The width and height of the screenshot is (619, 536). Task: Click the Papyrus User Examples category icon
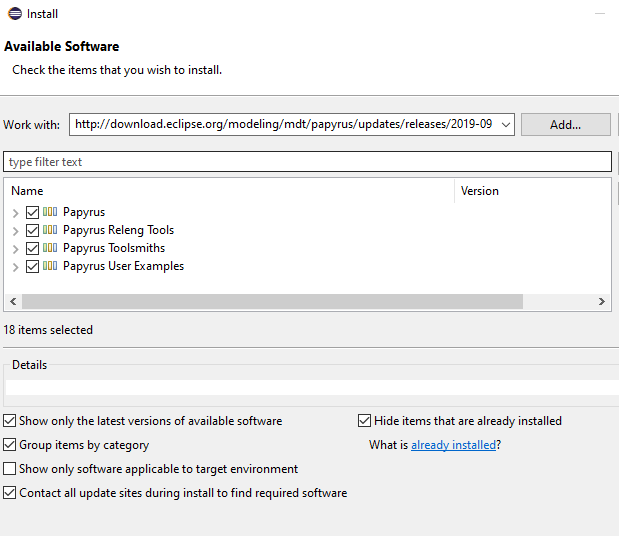click(50, 266)
